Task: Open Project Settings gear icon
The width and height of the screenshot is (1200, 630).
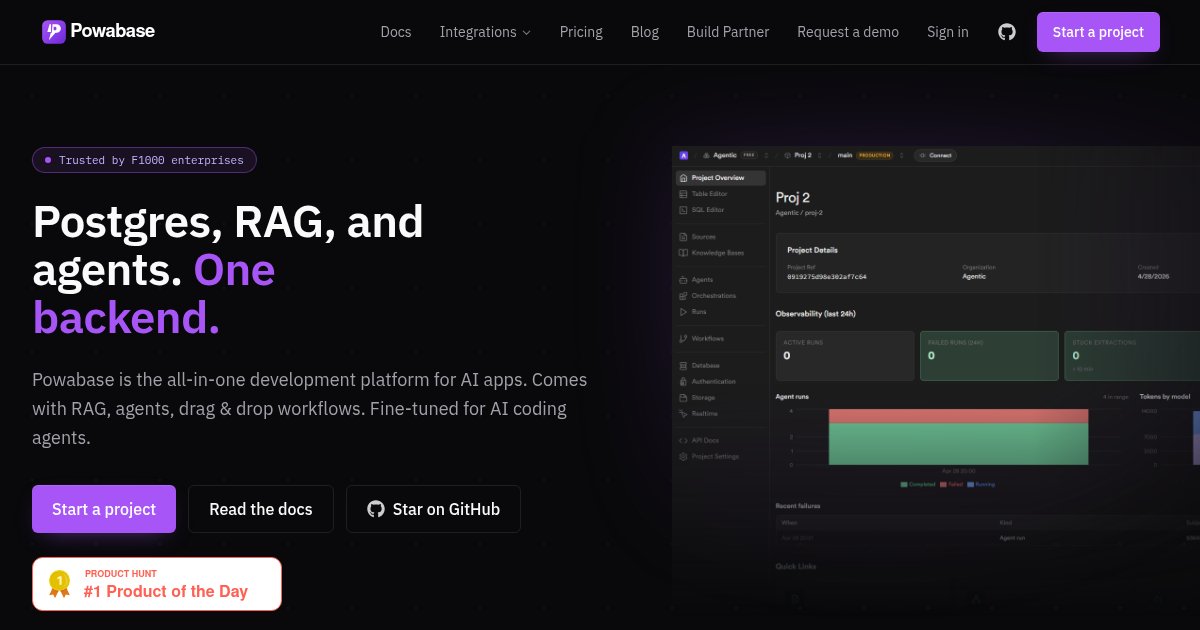Action: pos(683,456)
